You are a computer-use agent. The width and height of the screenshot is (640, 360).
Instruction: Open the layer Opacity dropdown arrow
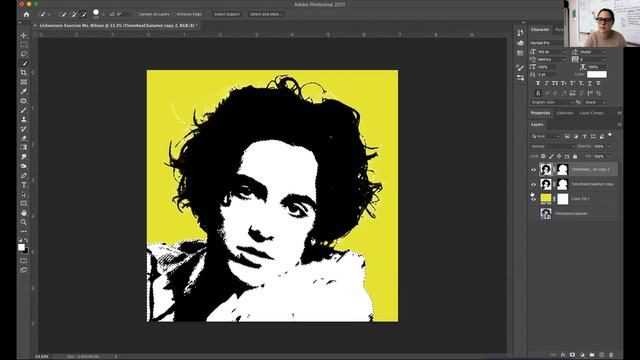pos(609,146)
